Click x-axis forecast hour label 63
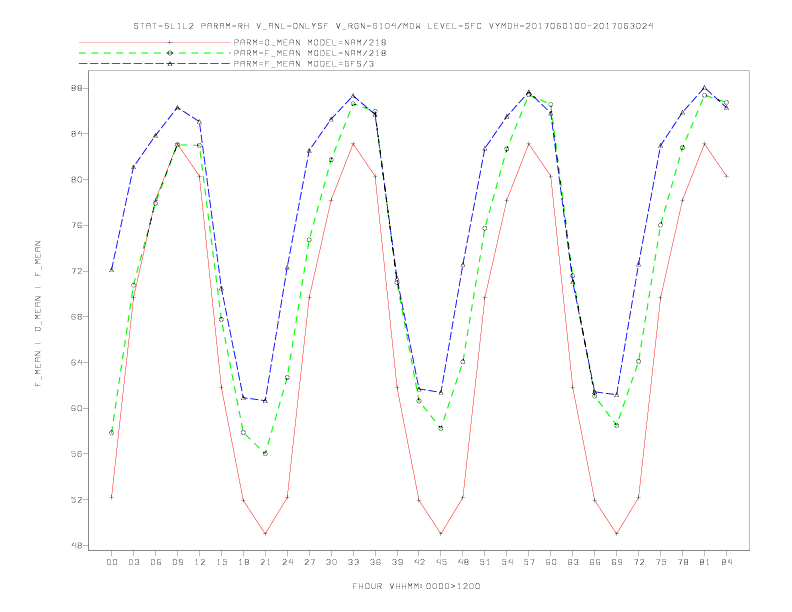 click(573, 562)
